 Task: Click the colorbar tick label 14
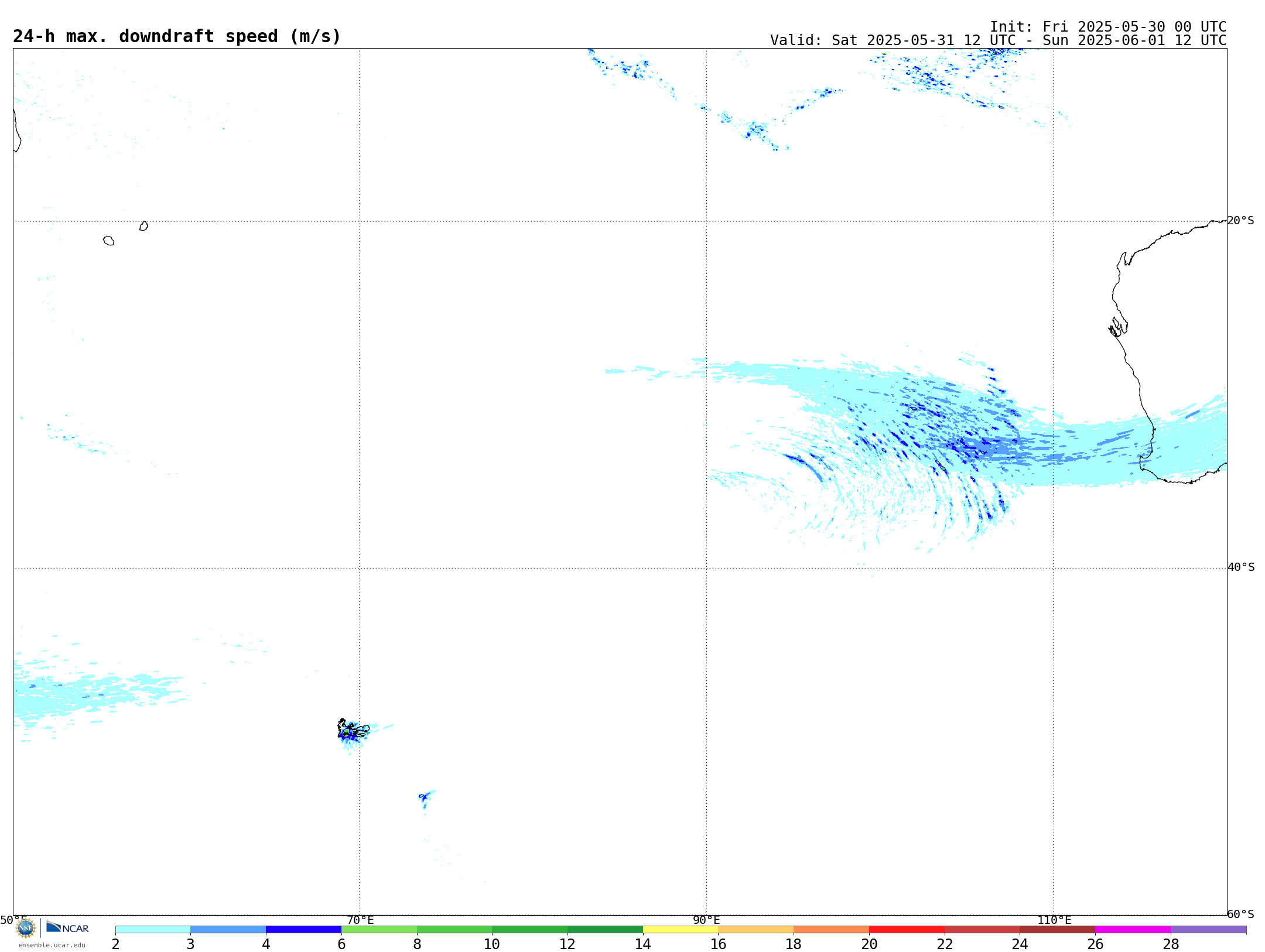(643, 944)
